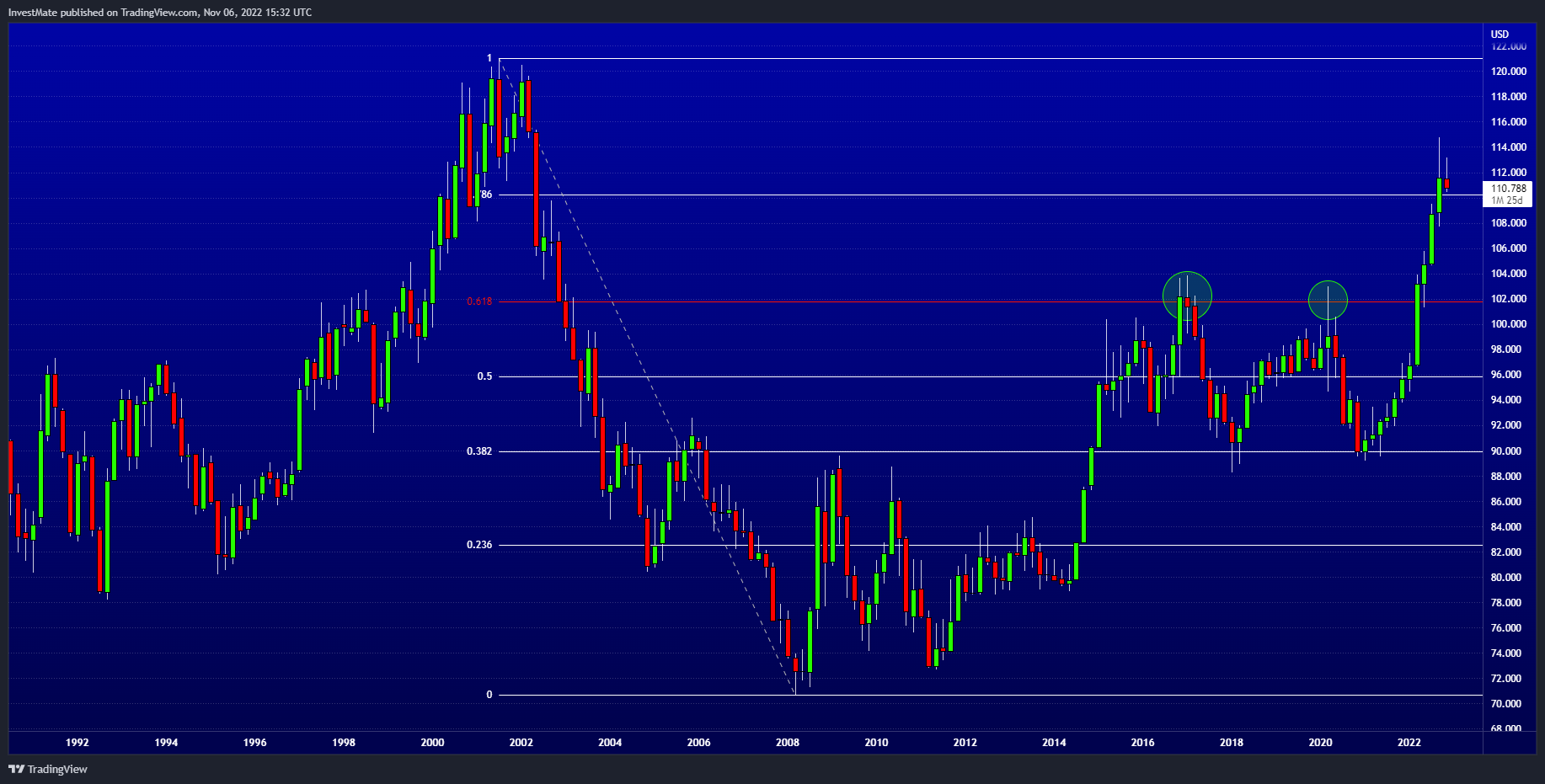1545x784 pixels.
Task: Click the 2018 label on time axis
Action: (1232, 743)
